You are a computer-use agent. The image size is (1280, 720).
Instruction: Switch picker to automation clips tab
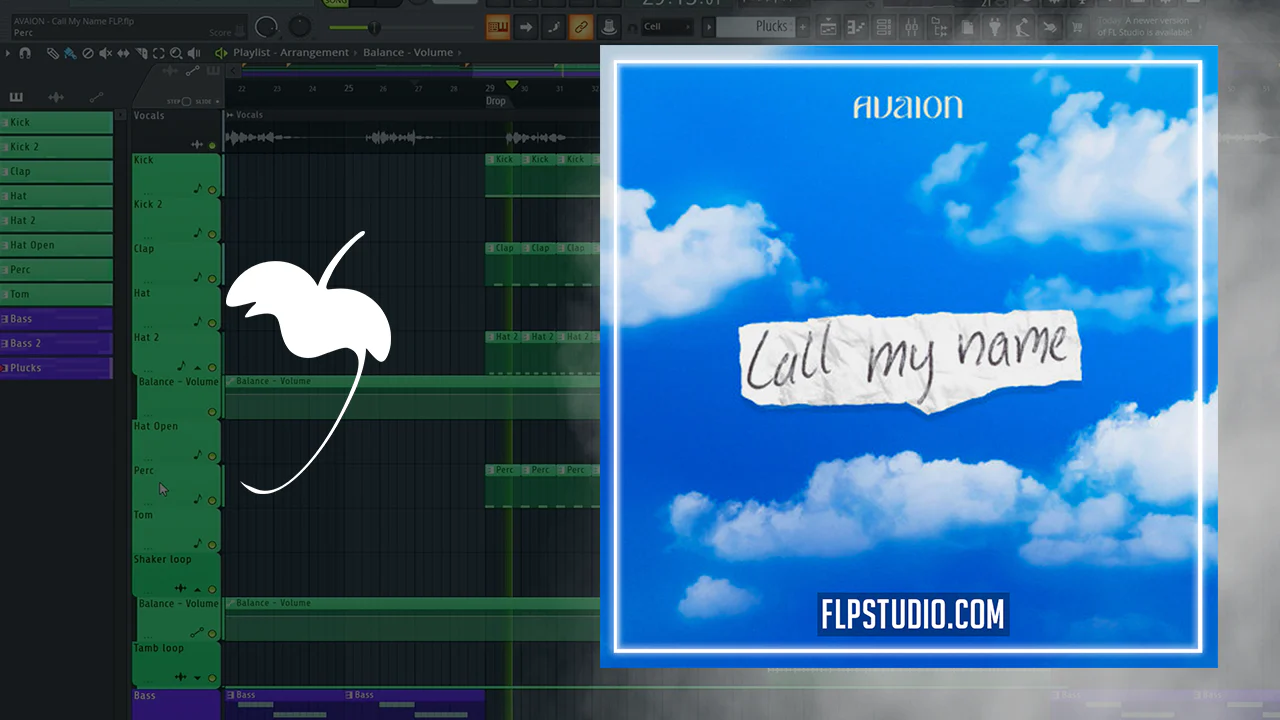pyautogui.click(x=96, y=97)
